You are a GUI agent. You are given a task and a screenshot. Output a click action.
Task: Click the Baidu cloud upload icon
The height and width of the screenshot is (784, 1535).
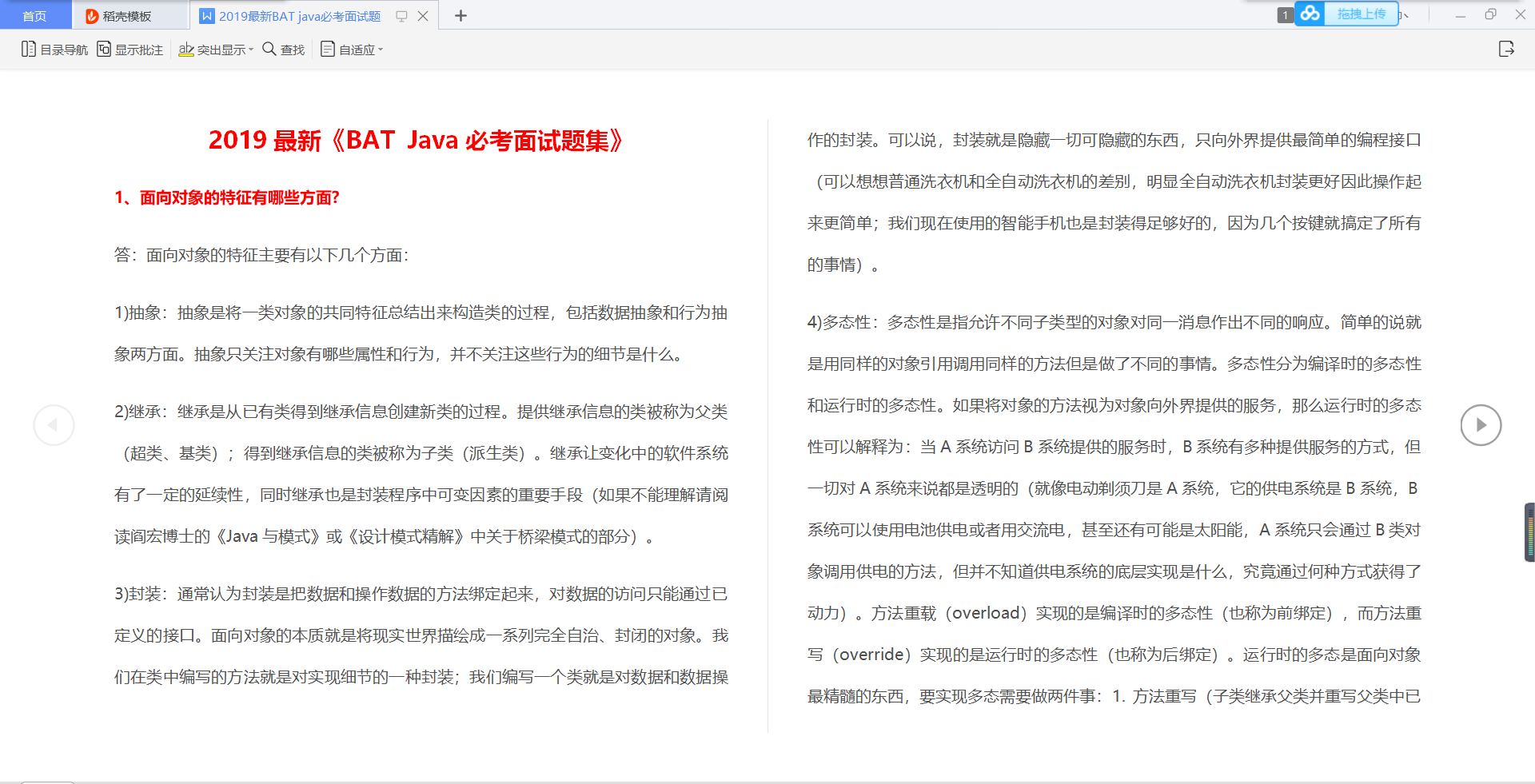(1310, 14)
